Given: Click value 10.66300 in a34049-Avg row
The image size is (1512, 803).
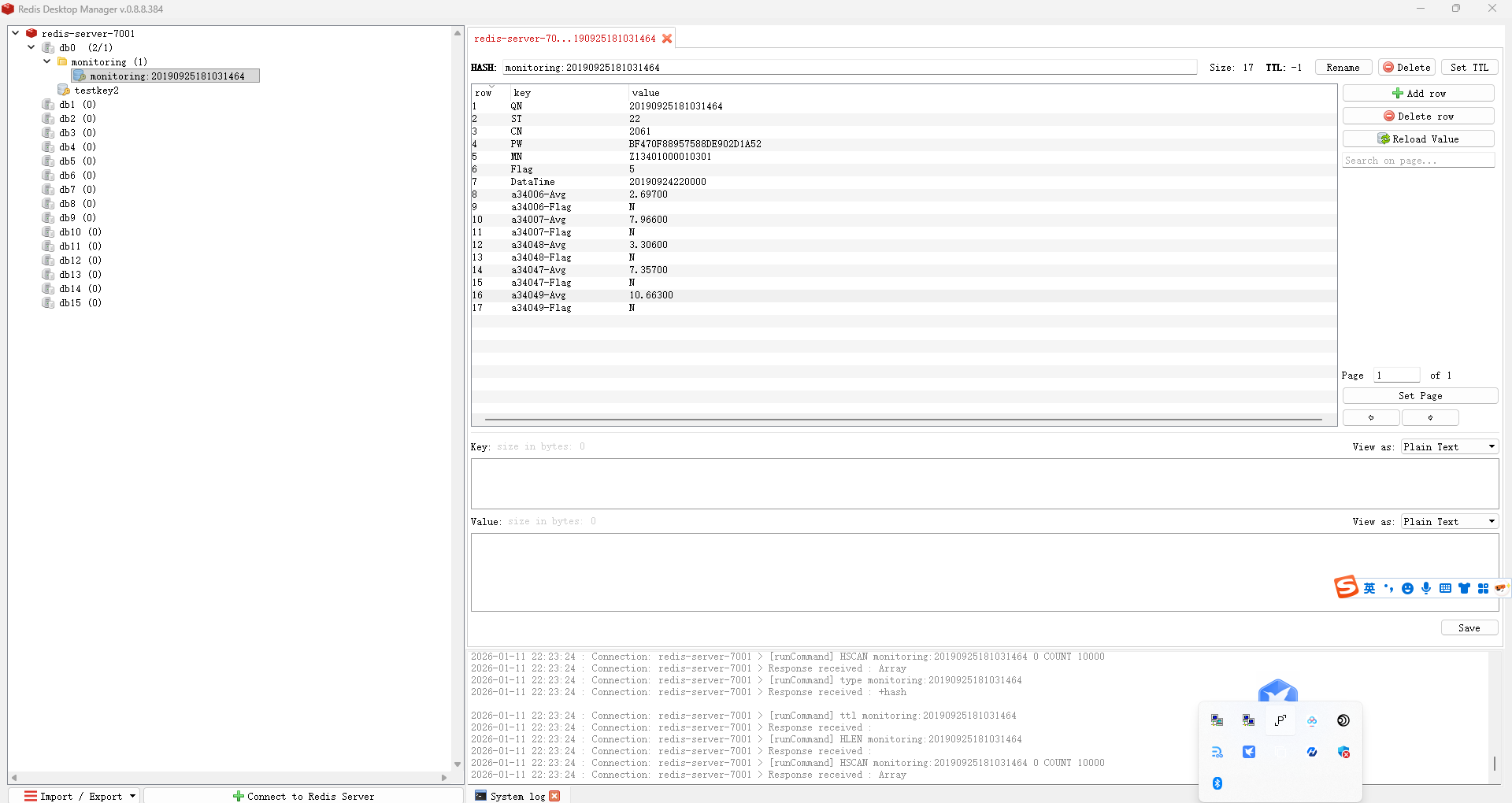Looking at the screenshot, I should tap(651, 295).
